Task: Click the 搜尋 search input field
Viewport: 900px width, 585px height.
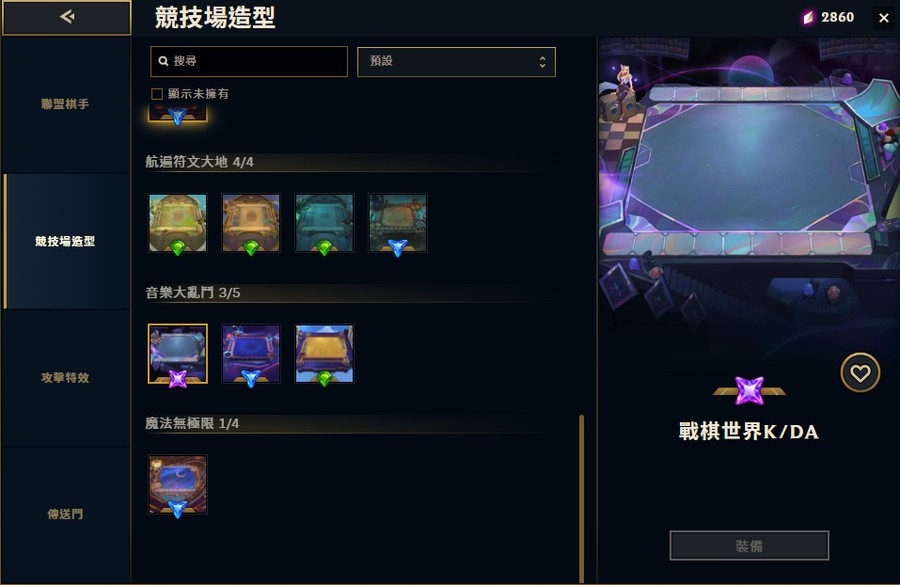Action: point(249,61)
